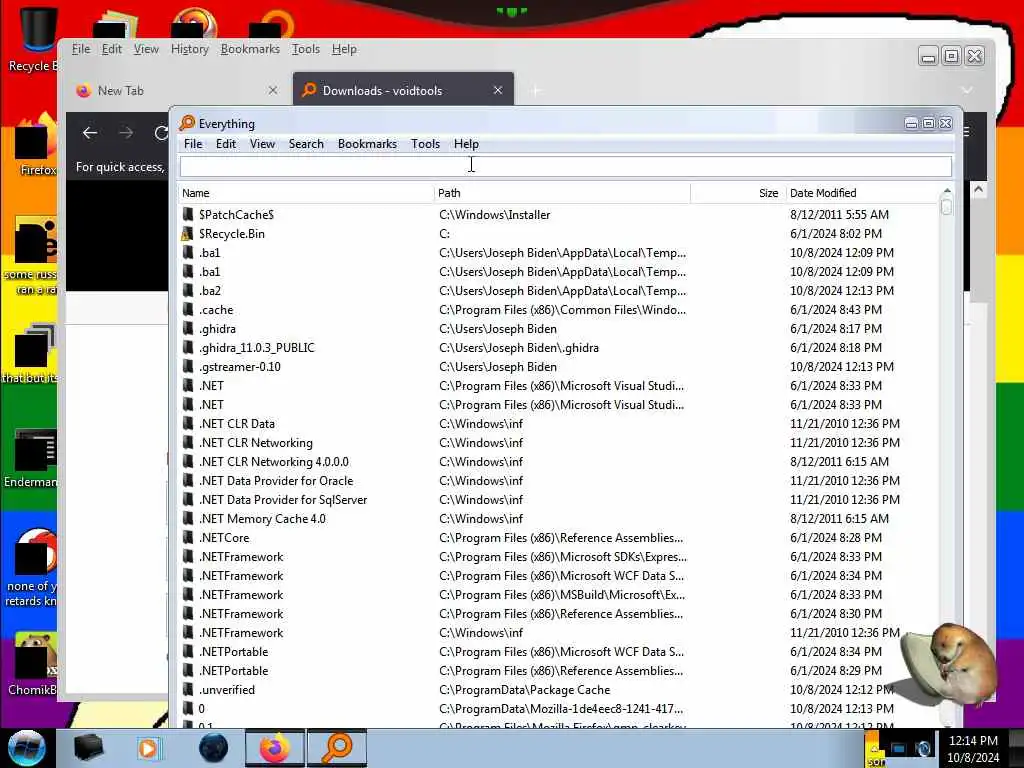Select the .NET Data Provider for Oracle icon
This screenshot has height=768, width=1024.
click(x=188, y=480)
